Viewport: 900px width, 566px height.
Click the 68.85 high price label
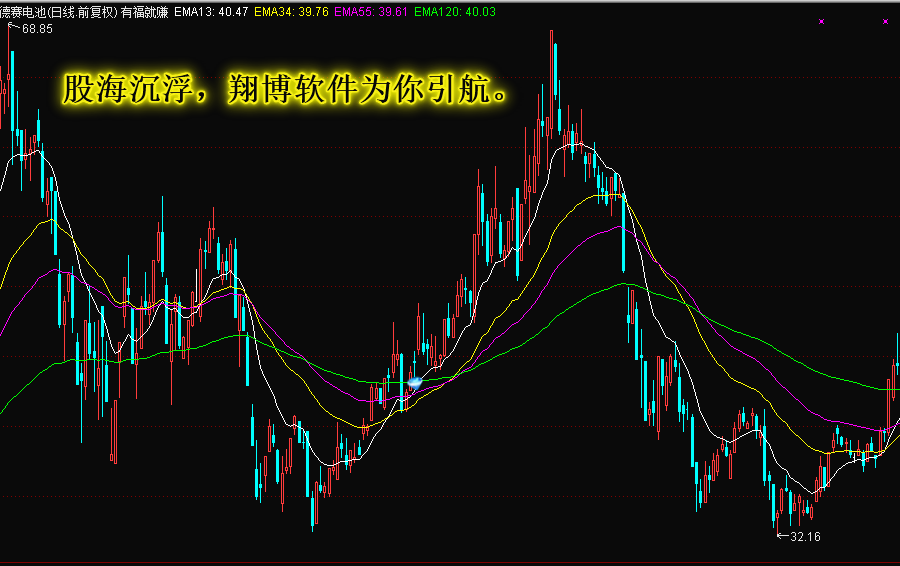pyautogui.click(x=37, y=29)
